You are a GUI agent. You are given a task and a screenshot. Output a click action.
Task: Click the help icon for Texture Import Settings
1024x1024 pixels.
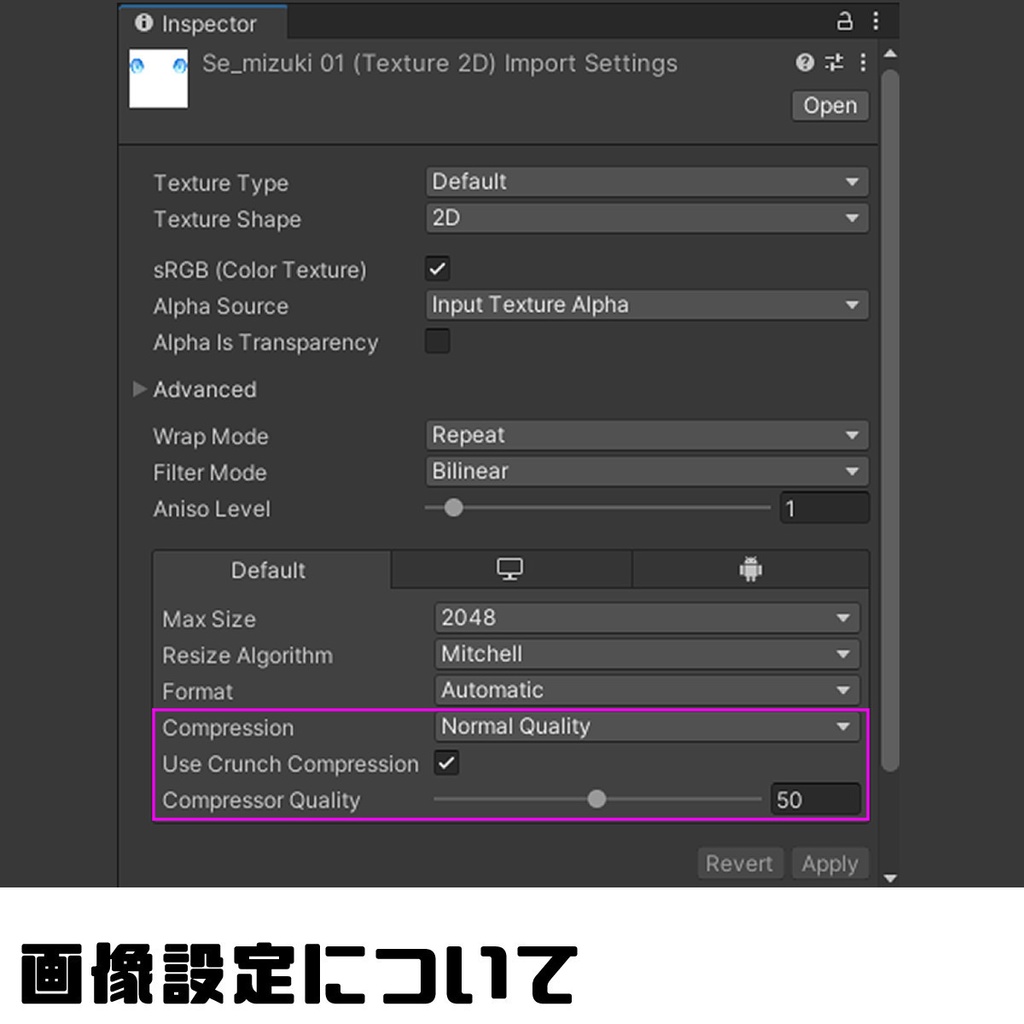804,63
